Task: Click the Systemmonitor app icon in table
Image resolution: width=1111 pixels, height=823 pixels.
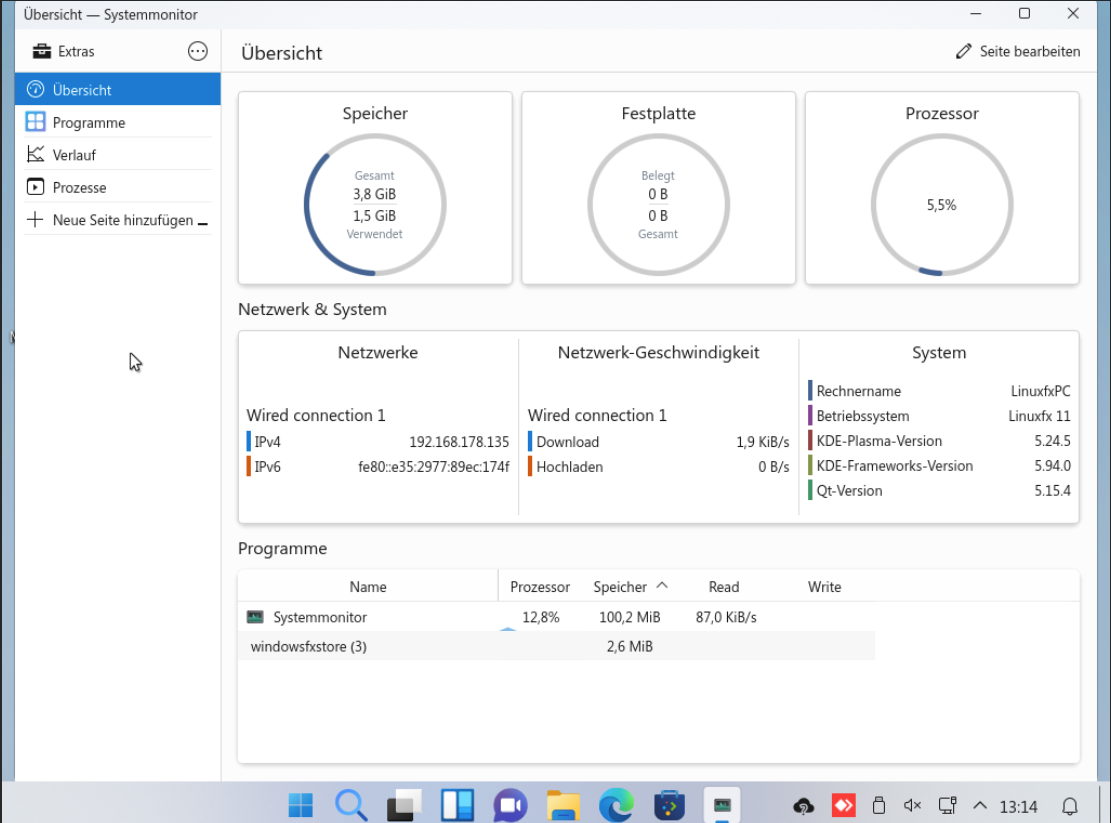Action: pos(255,617)
